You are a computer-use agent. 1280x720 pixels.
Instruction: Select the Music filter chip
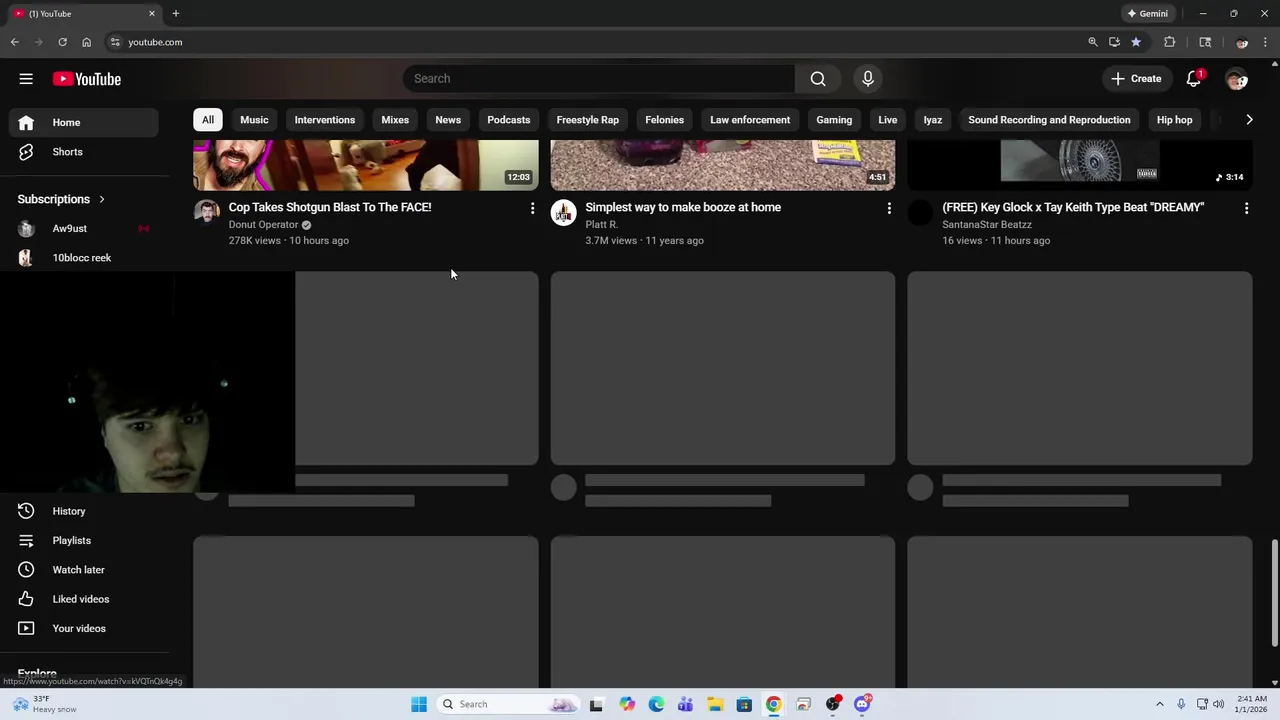254,120
